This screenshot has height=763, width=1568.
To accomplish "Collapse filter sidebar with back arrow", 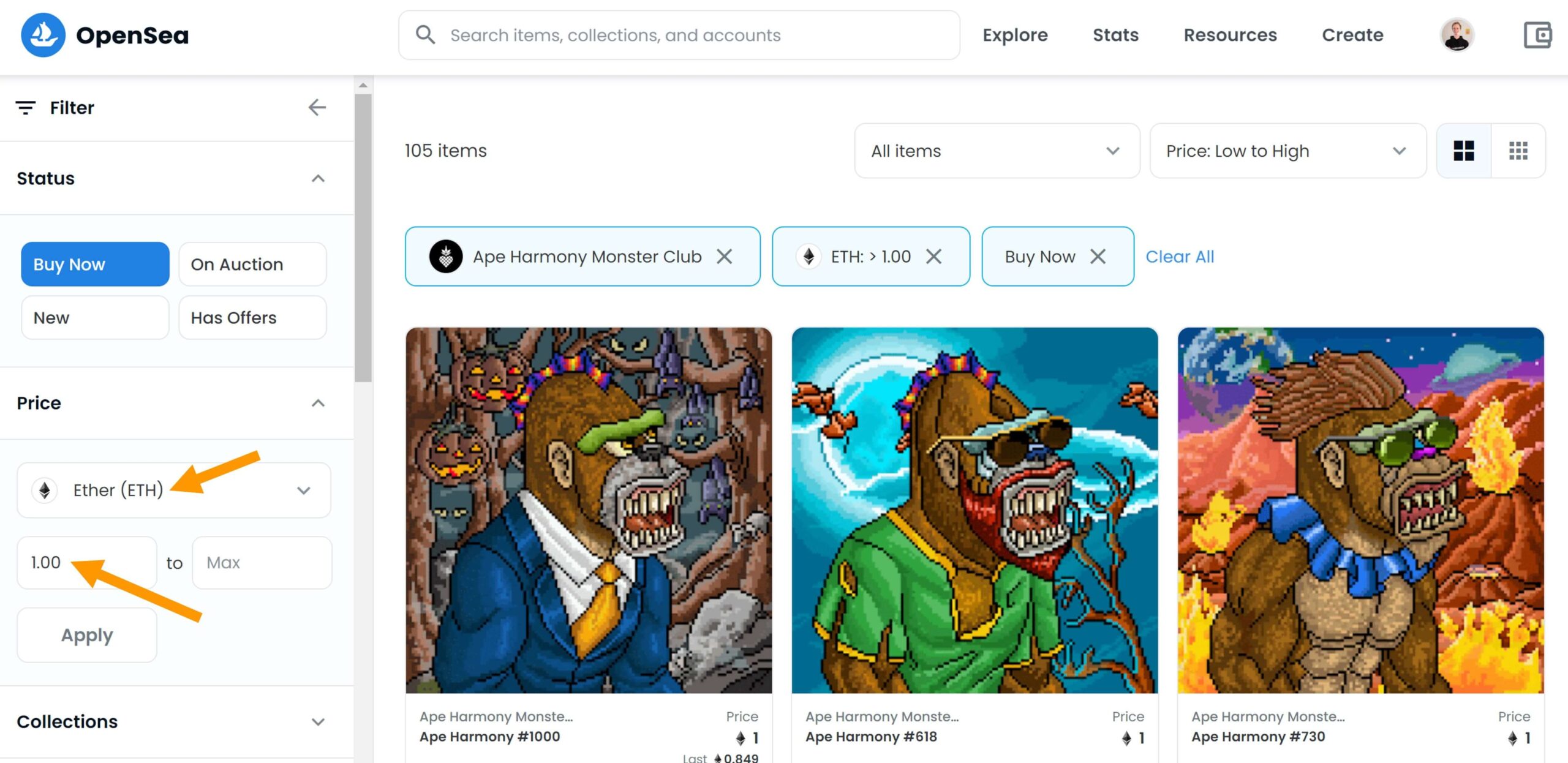I will (x=317, y=108).
